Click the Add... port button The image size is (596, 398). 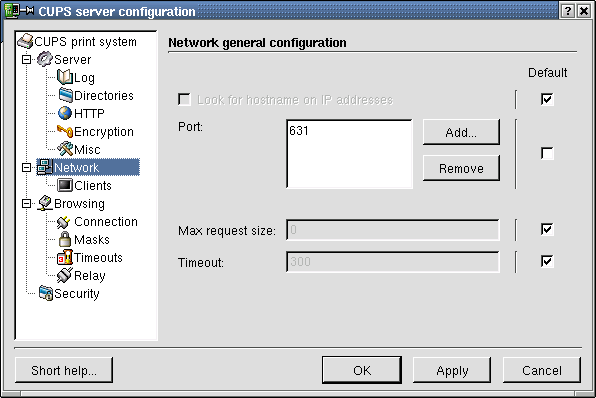point(461,132)
